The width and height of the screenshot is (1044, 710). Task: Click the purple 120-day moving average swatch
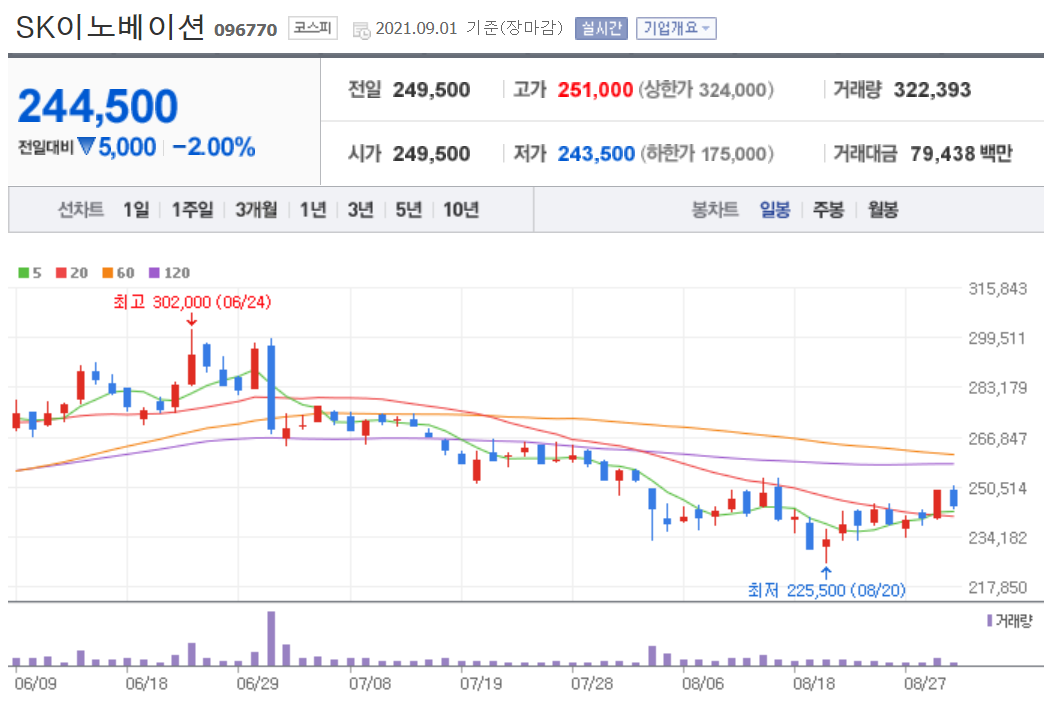click(x=154, y=272)
